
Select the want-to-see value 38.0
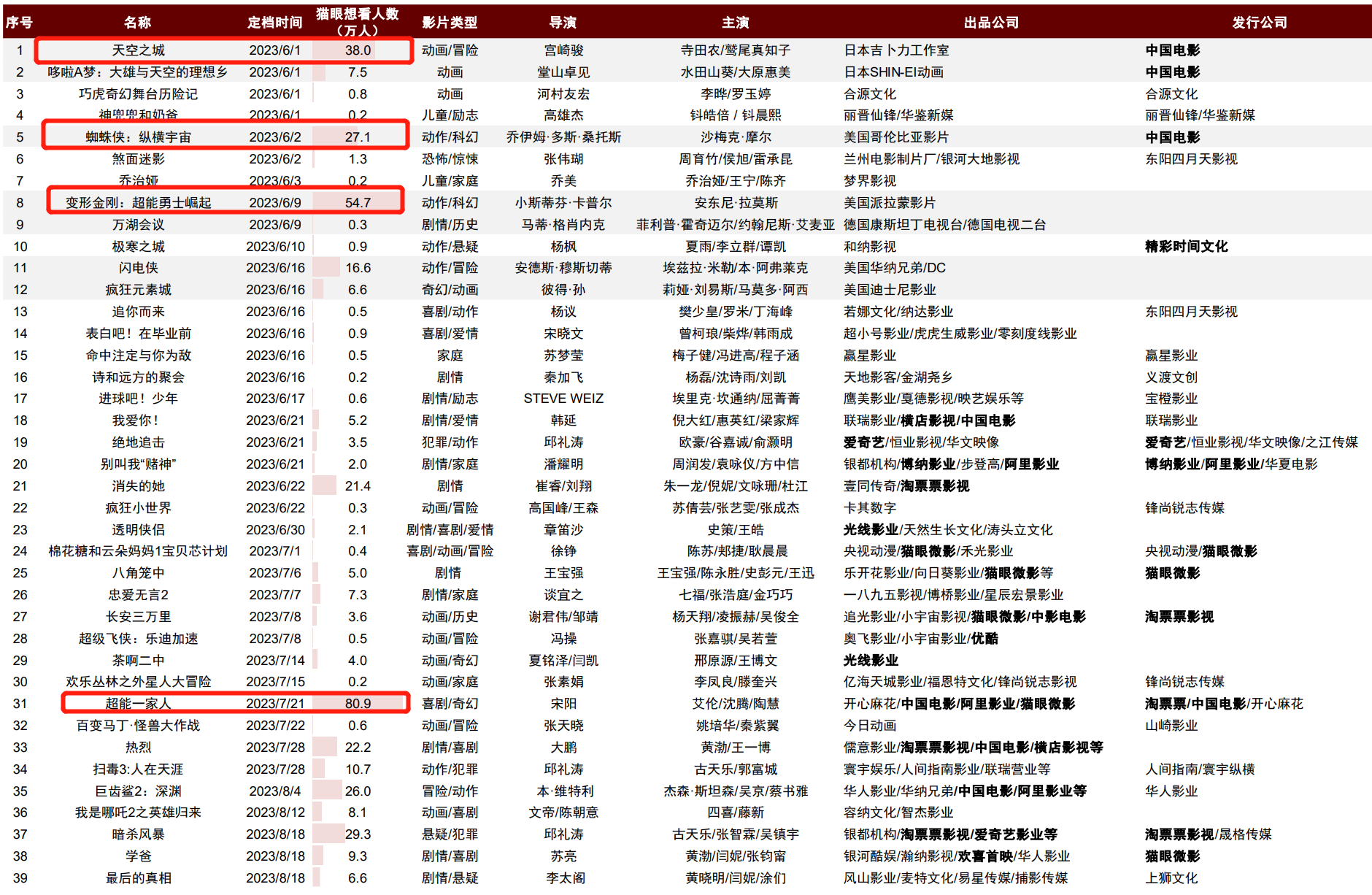(358, 50)
